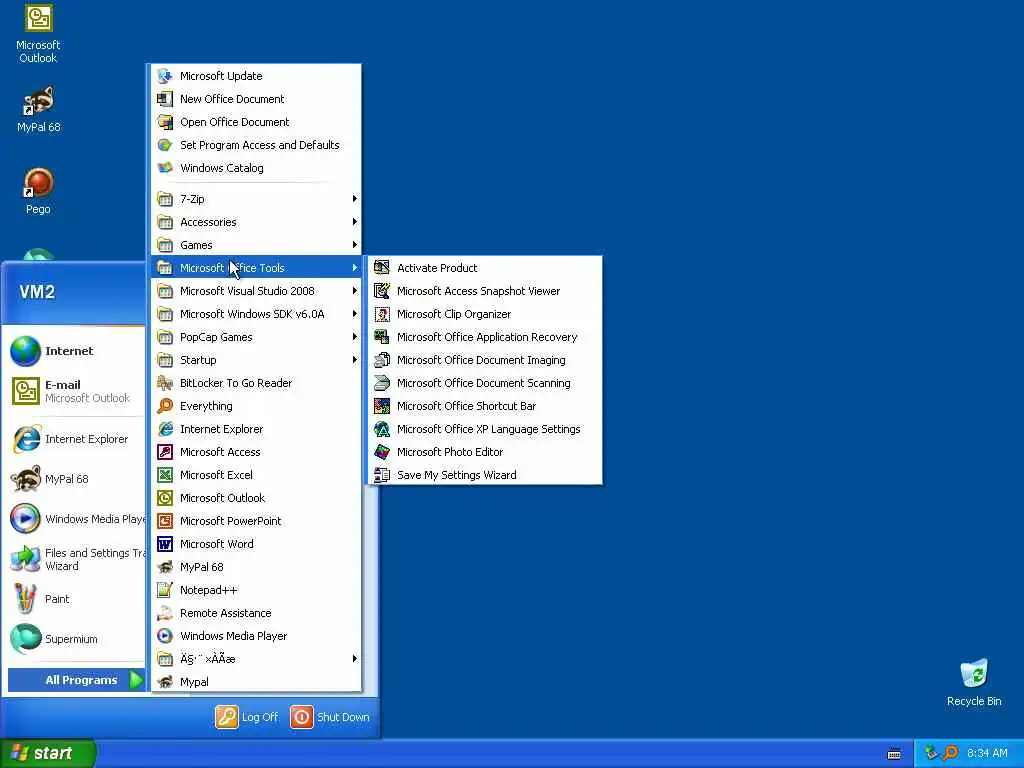
Task: Expand Microsoft Visual Studio 2008 submenu arrow
Action: pos(355,291)
